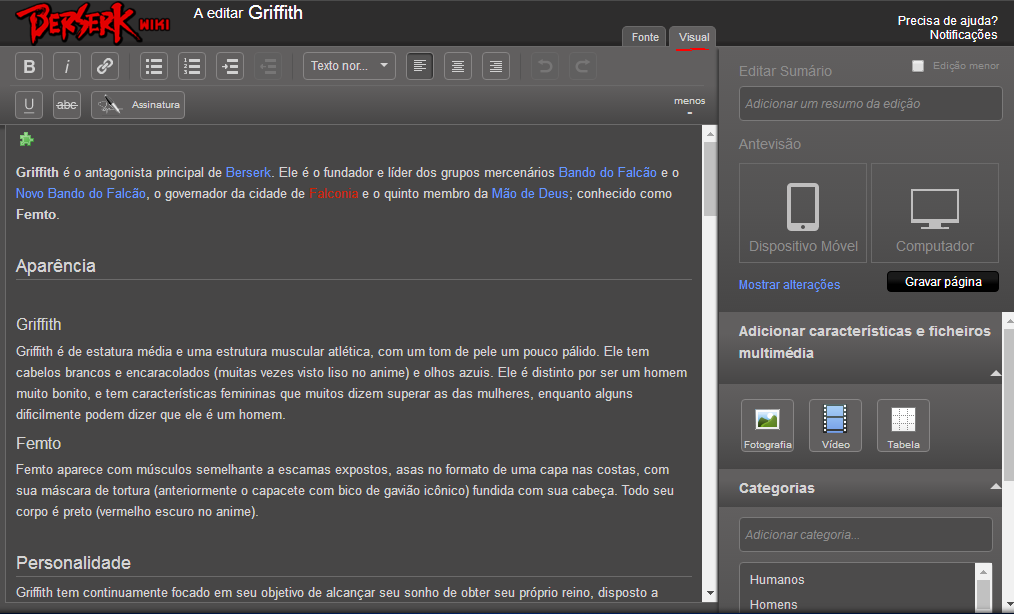Insert a link with the chain icon
Viewport: 1014px width, 614px height.
(105, 66)
